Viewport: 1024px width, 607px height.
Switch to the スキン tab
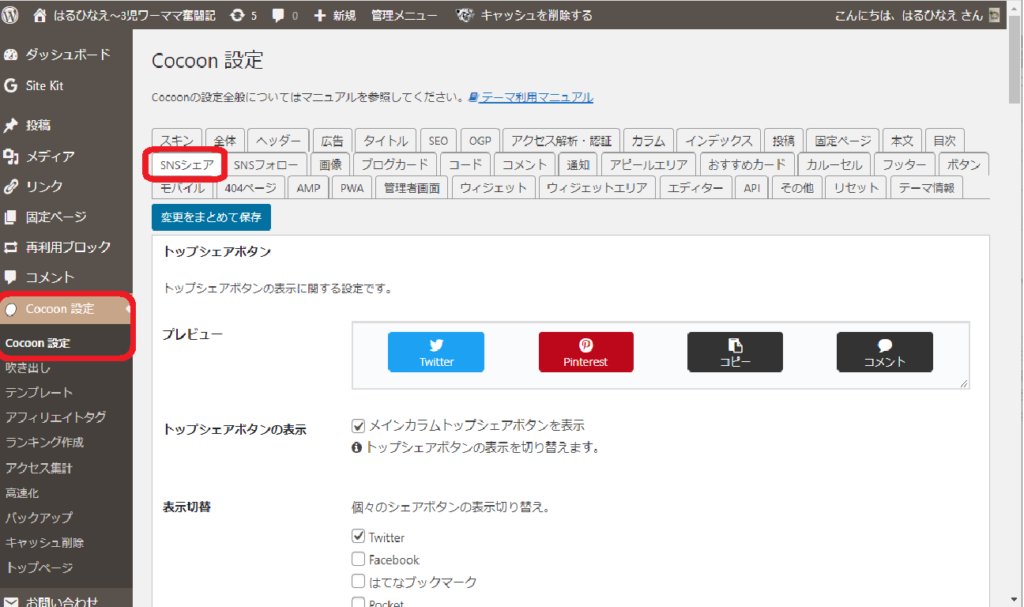(x=176, y=140)
